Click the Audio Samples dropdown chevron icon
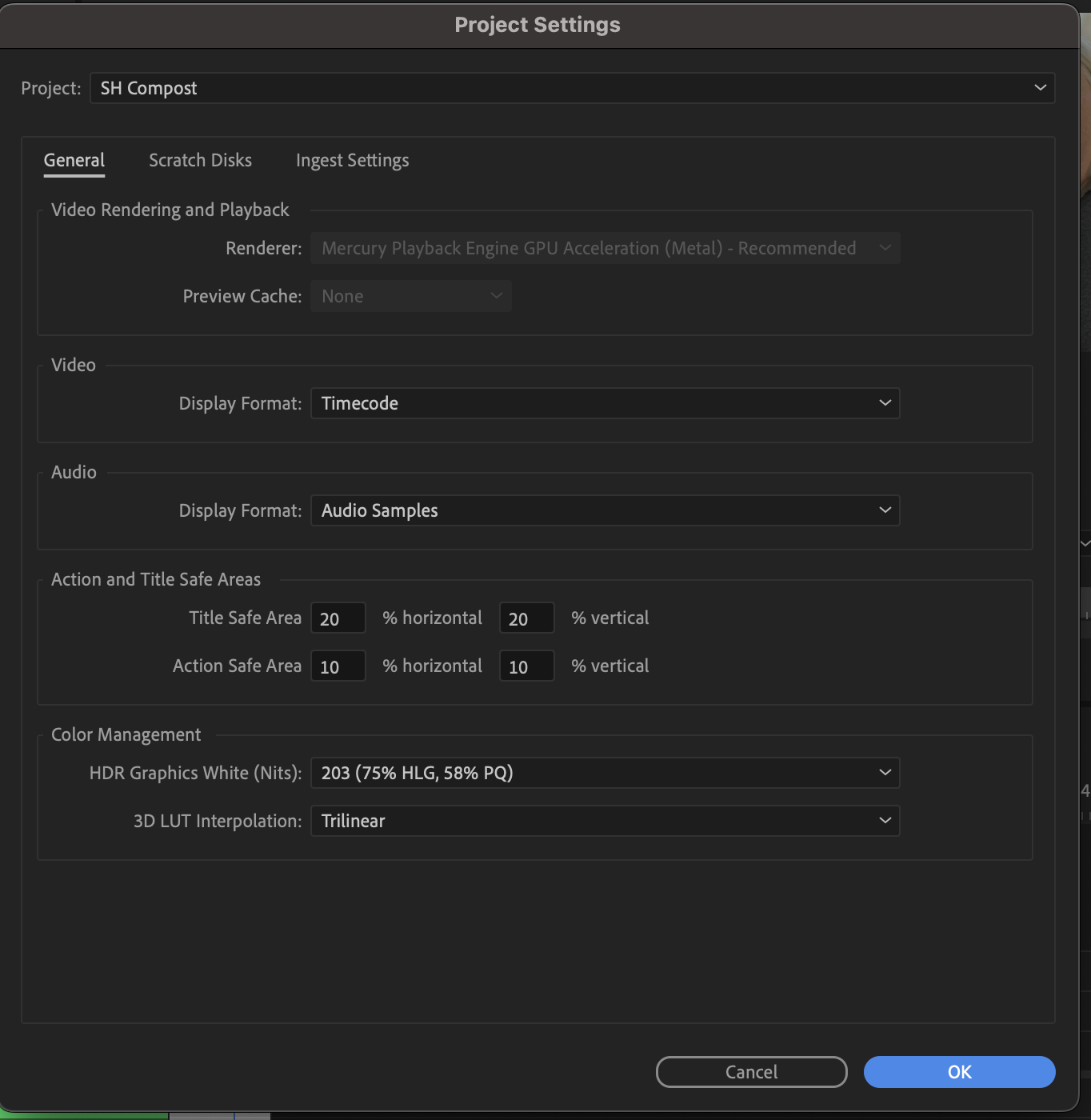 click(x=885, y=510)
